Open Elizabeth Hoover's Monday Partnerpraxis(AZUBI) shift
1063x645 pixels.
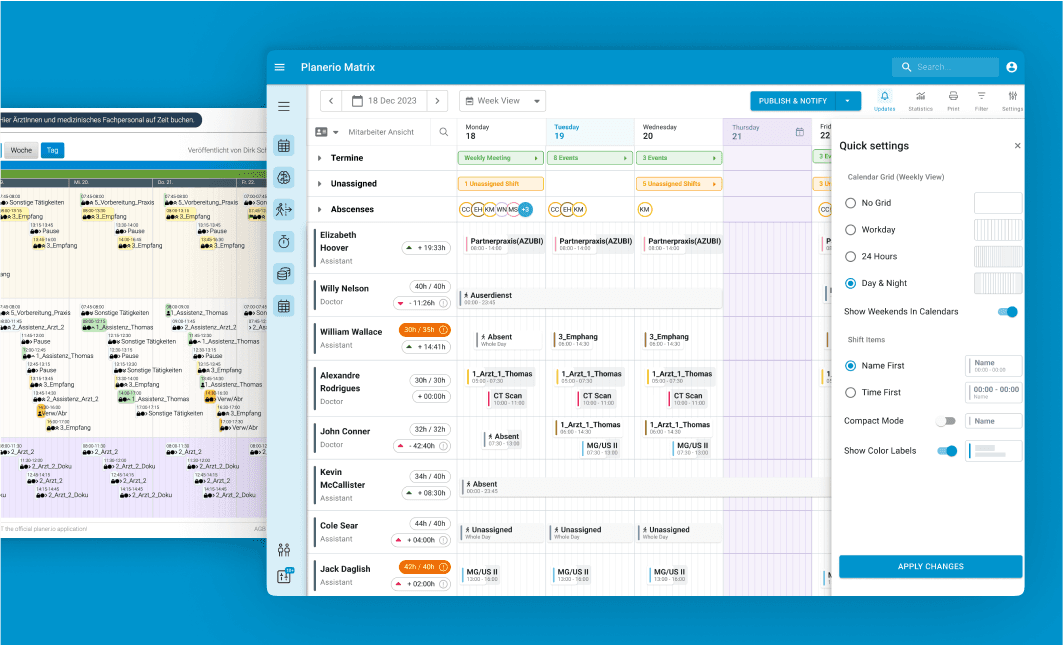[x=505, y=244]
